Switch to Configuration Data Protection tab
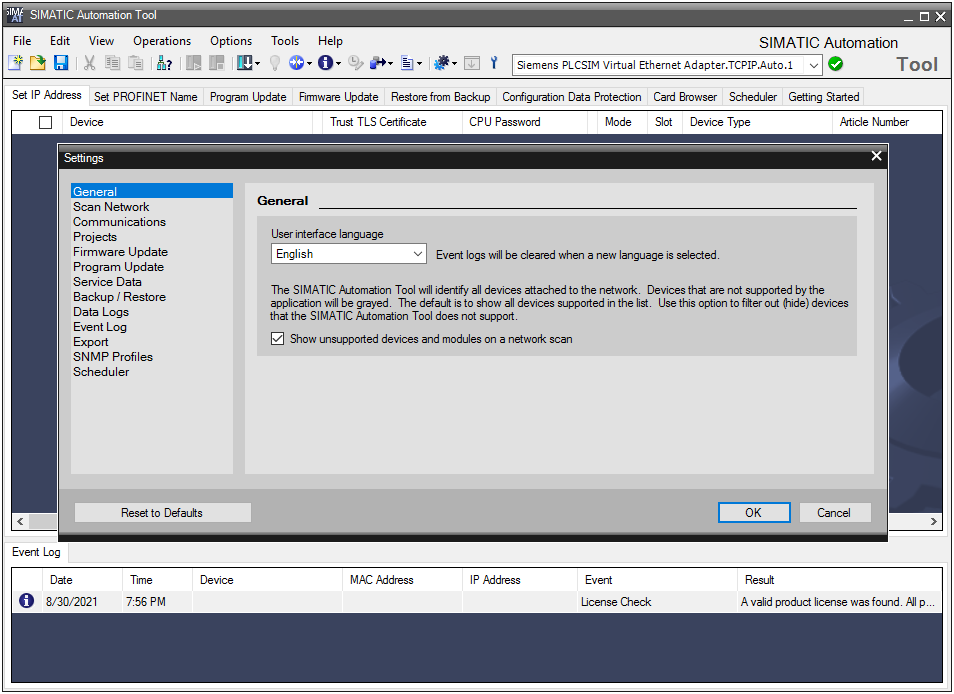The height and width of the screenshot is (694, 954). 571,97
